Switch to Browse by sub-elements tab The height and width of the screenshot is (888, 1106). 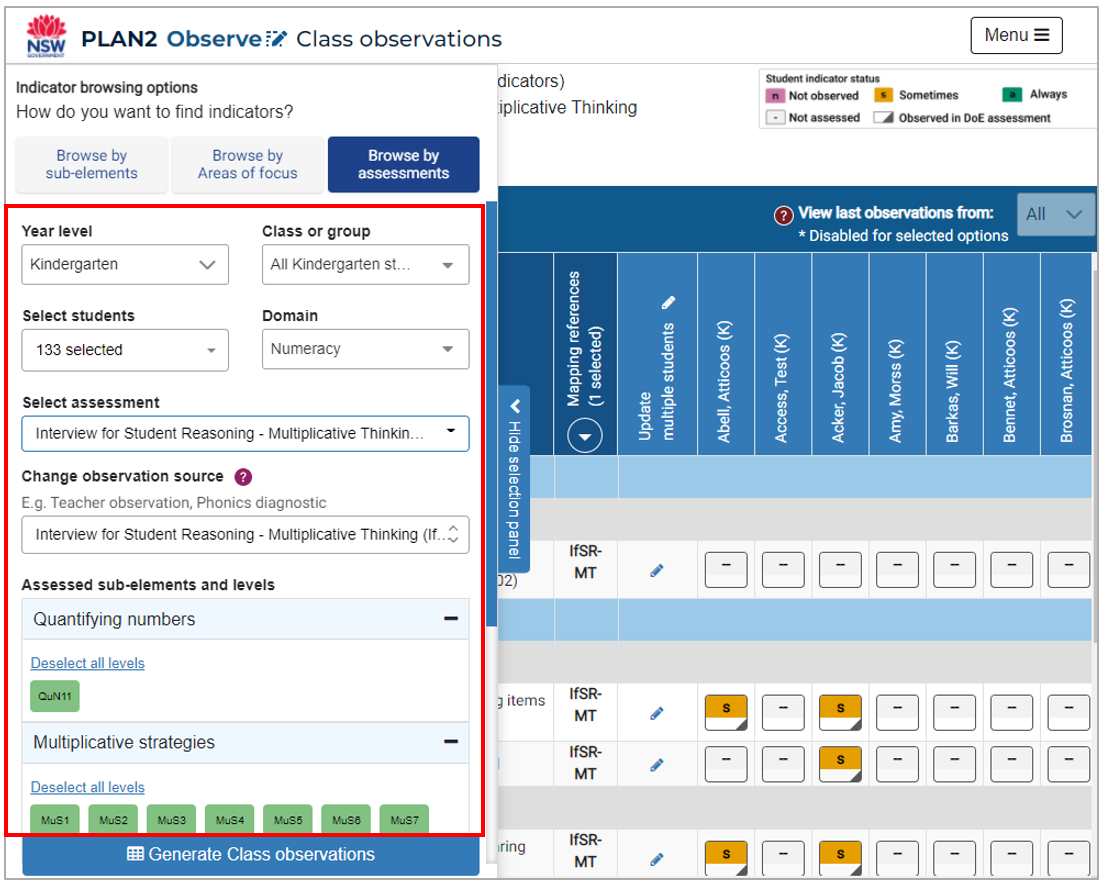(92, 164)
